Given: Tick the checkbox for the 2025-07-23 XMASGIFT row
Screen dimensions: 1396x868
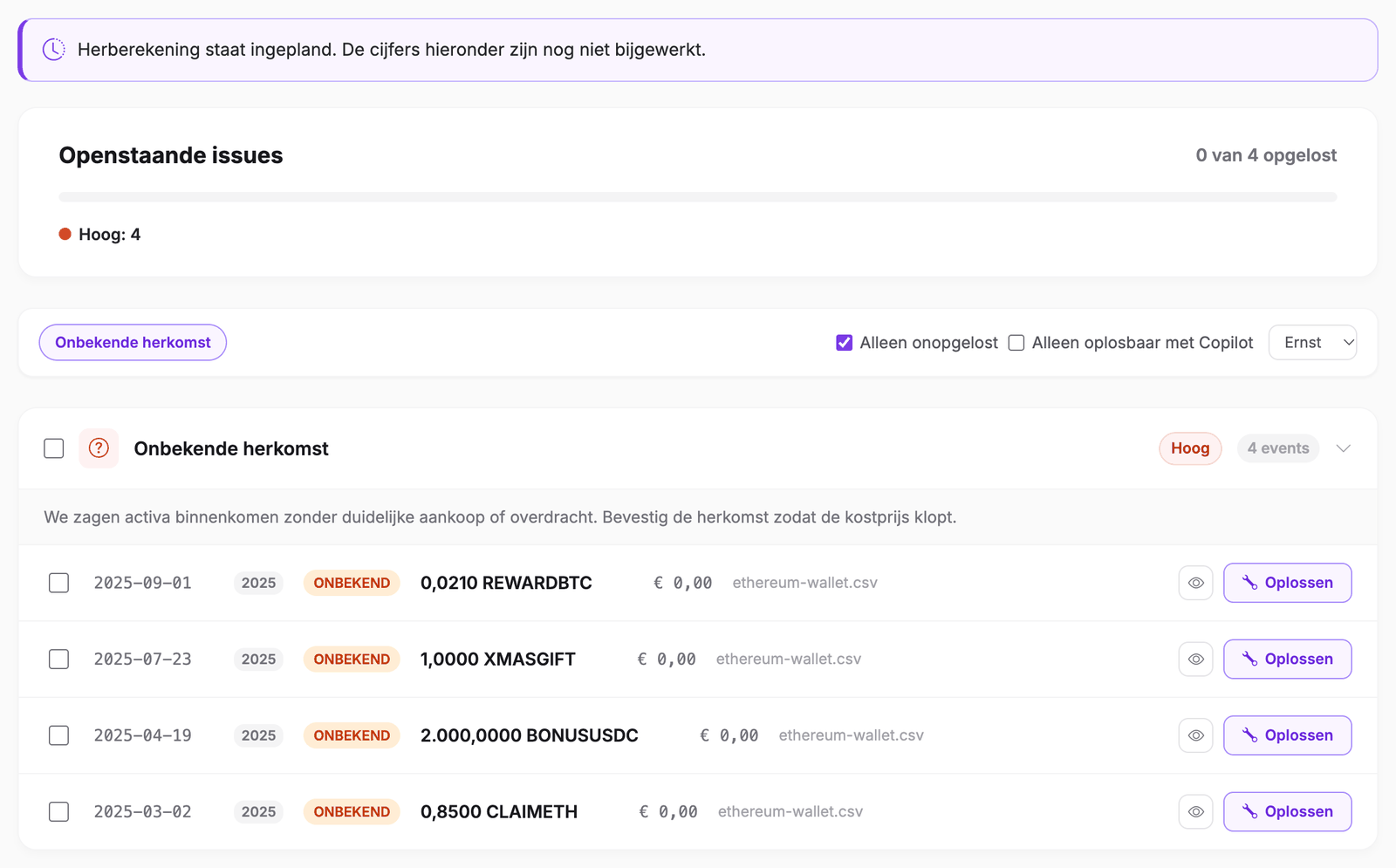Looking at the screenshot, I should [58, 660].
